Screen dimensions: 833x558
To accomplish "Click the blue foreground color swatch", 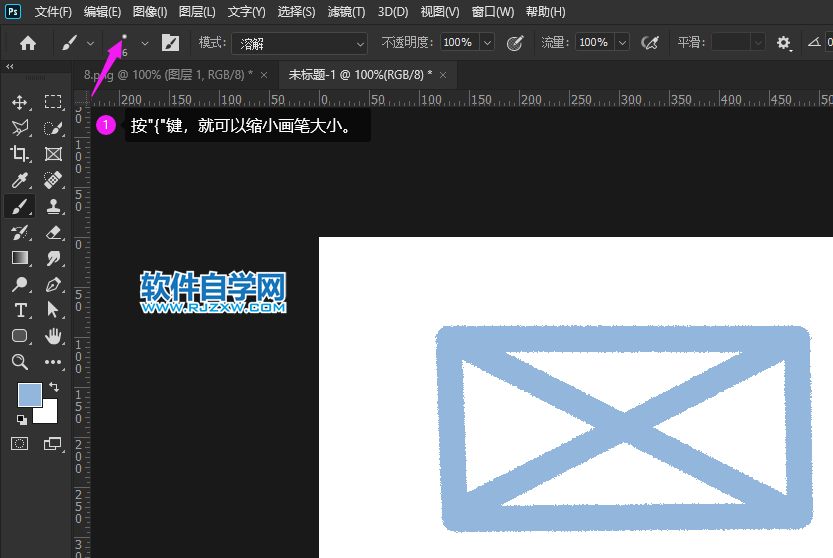I will [28, 394].
